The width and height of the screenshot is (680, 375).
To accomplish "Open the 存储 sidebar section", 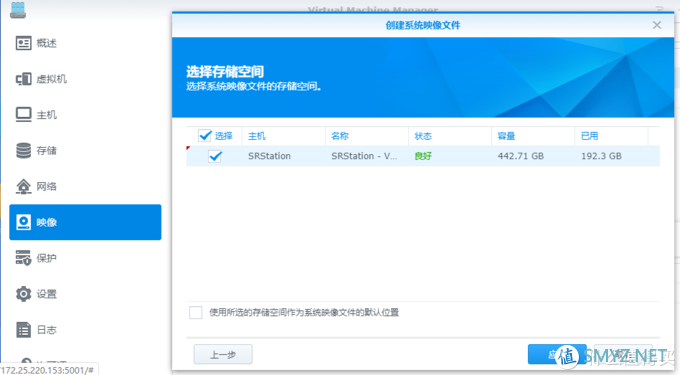I will (x=85, y=150).
